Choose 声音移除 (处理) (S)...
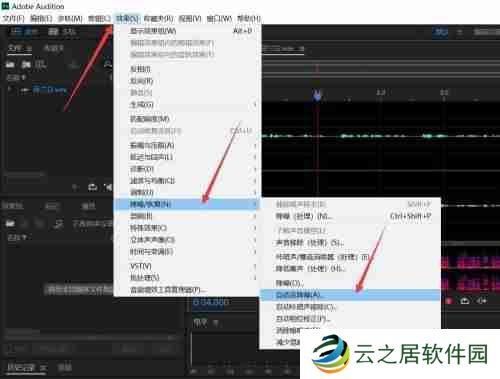 (x=350, y=243)
